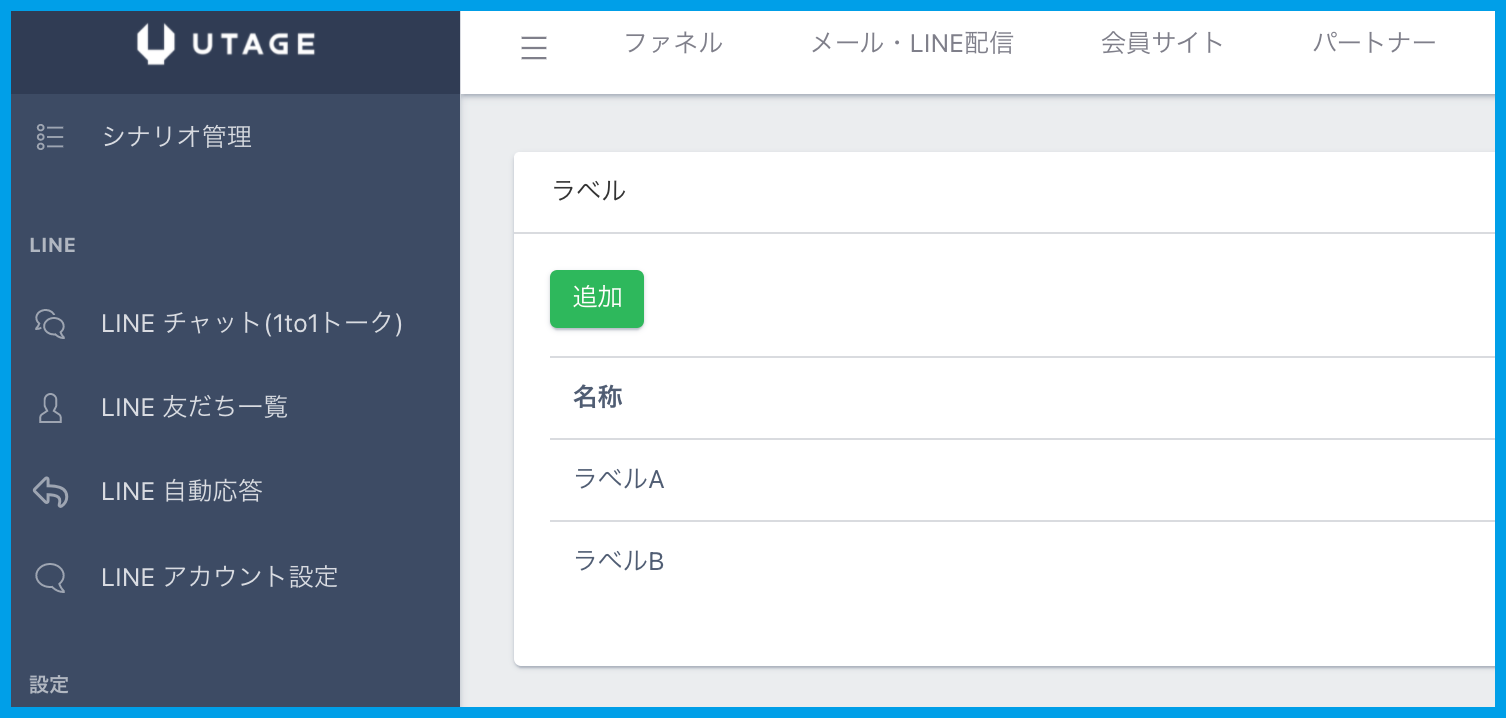Click the list icon beside シナリオ管理

50,137
